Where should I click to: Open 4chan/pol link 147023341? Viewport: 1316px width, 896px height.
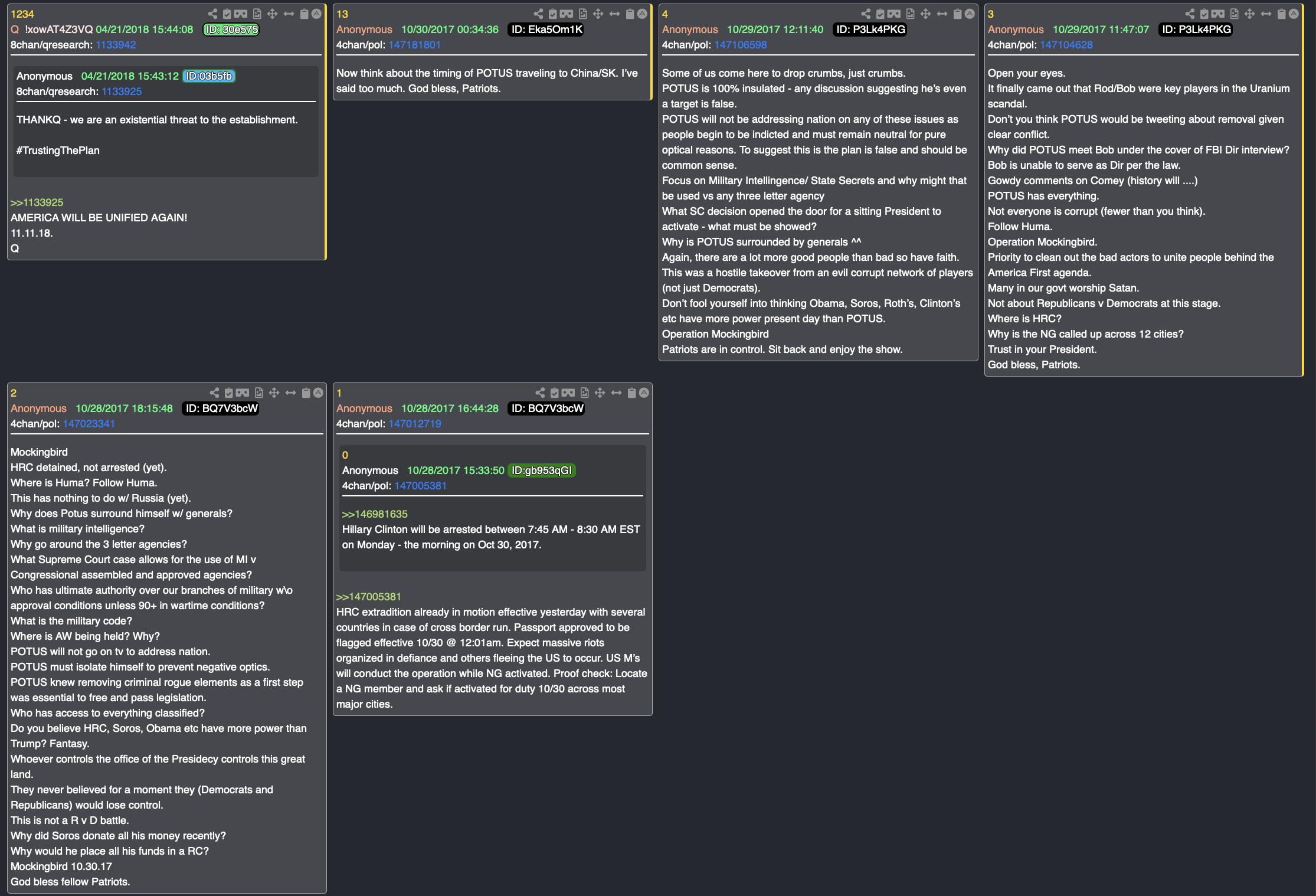[89, 424]
